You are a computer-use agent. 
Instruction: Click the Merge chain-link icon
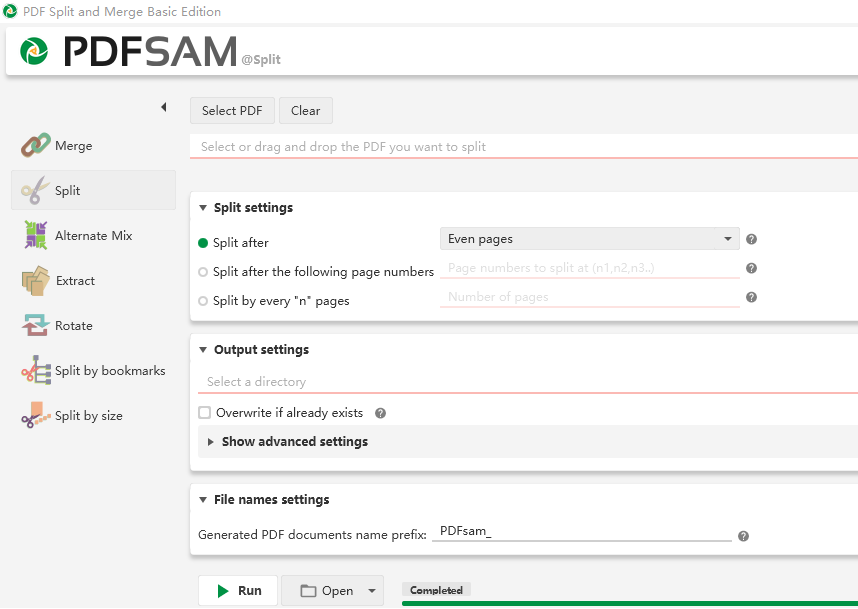(x=36, y=146)
